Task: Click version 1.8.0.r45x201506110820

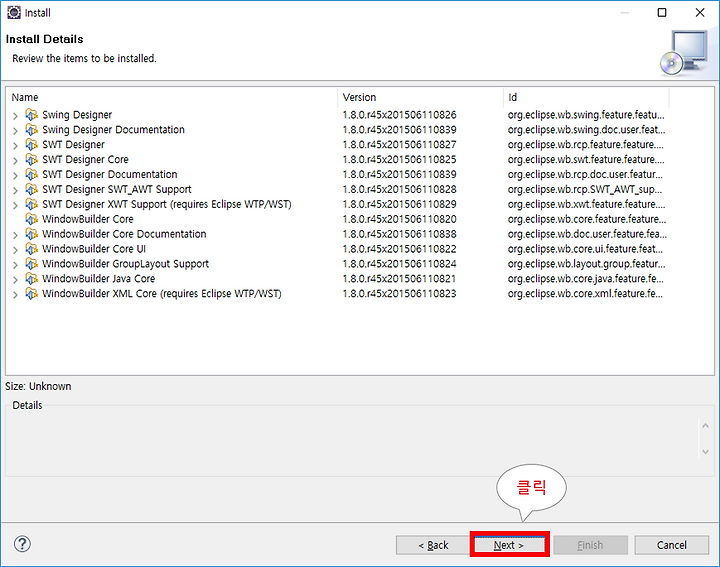Action: pyautogui.click(x=399, y=219)
